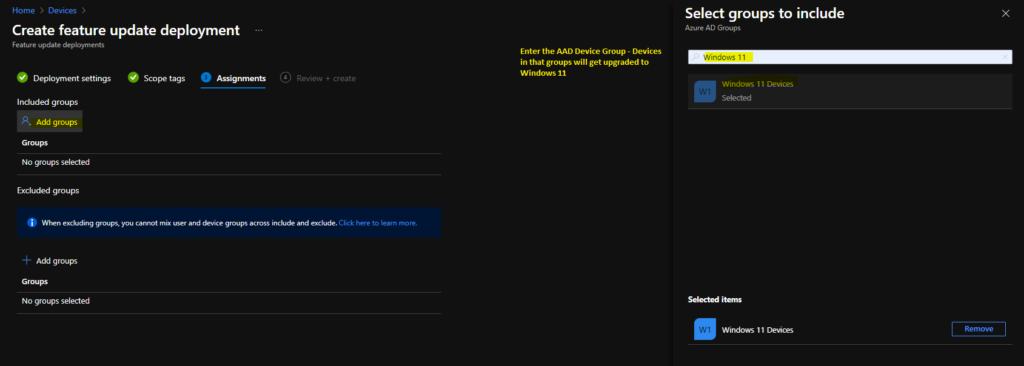Click the W1 avatar in search results
The width and height of the screenshot is (1024, 366).
point(705,92)
